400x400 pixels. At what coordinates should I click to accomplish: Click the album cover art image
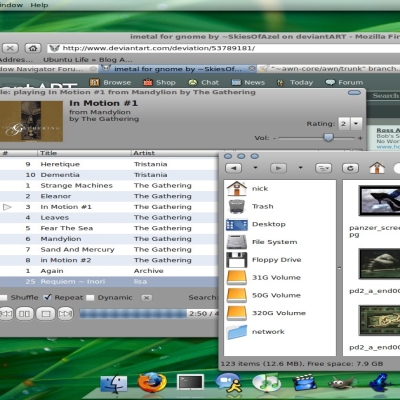click(x=31, y=121)
